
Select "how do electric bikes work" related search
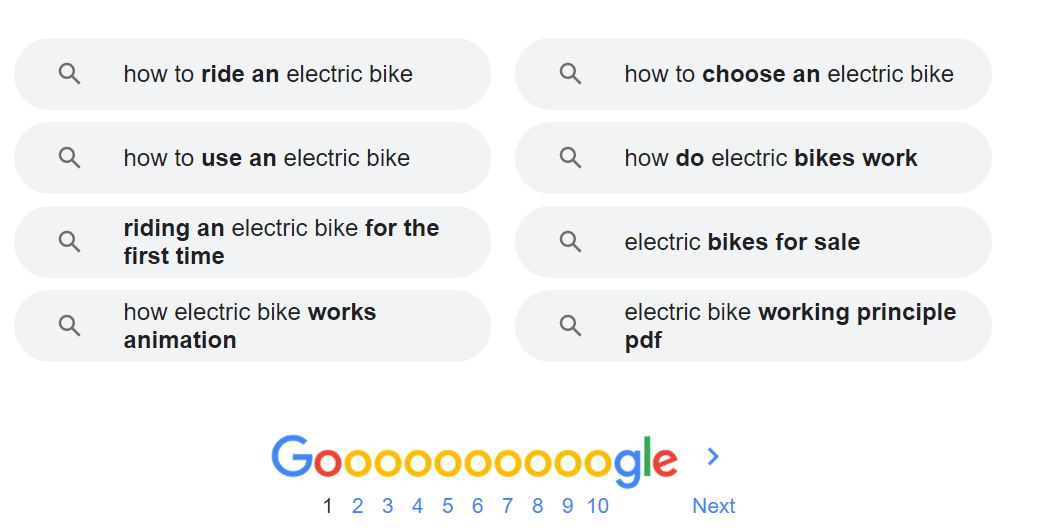point(770,158)
